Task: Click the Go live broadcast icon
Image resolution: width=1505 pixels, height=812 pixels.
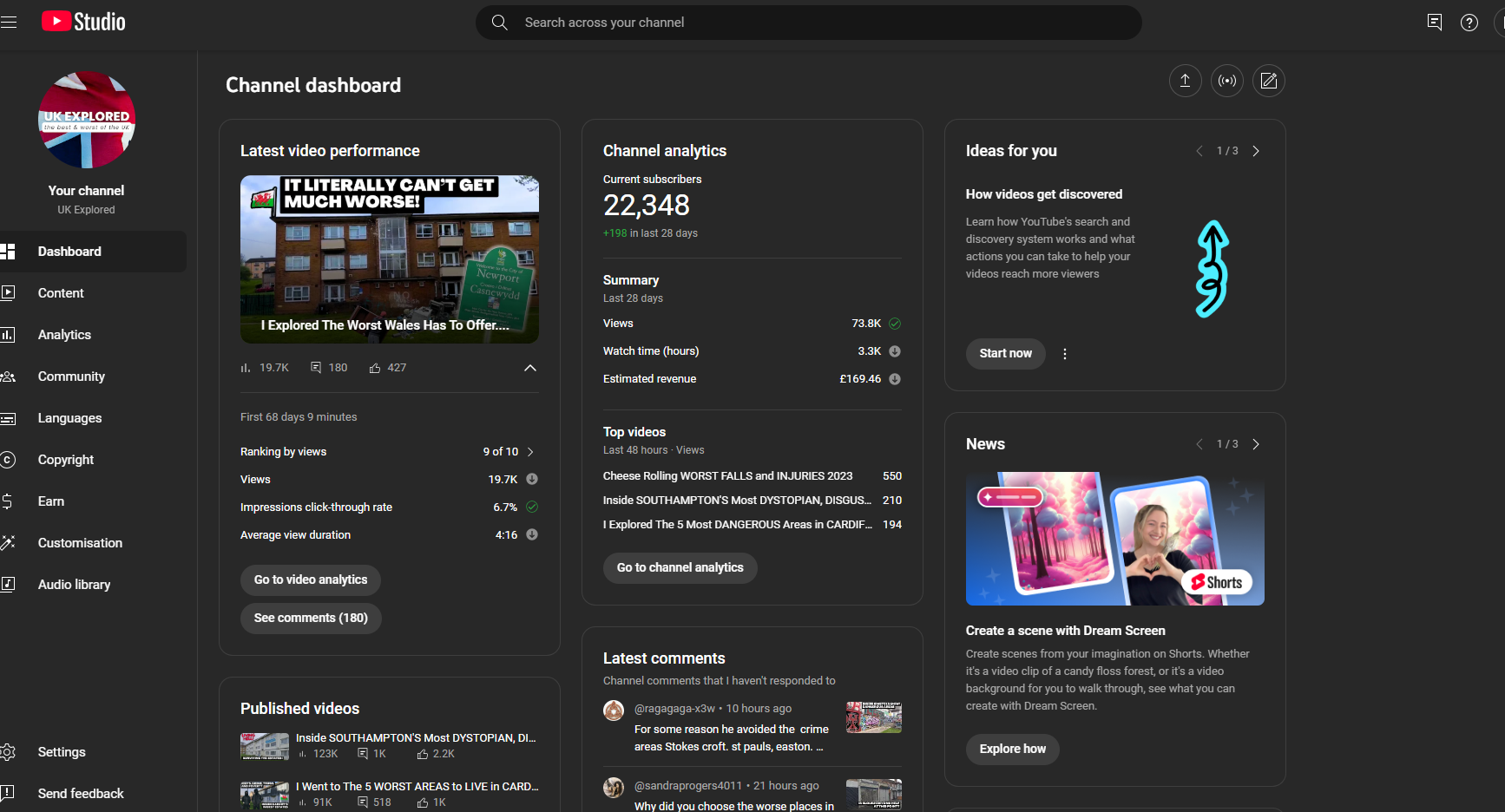Action: pos(1227,81)
